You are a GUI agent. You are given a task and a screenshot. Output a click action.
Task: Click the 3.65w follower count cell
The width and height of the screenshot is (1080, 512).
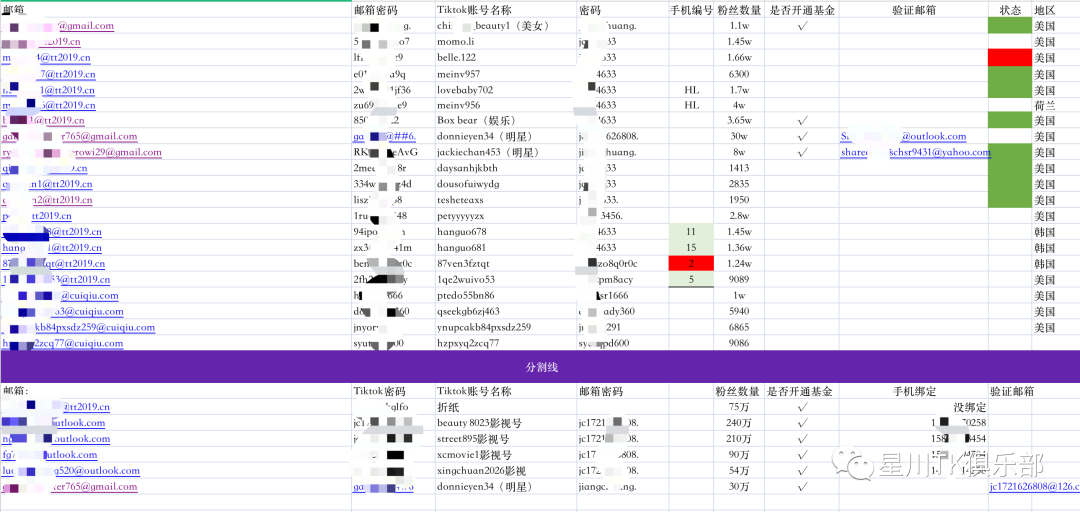739,121
